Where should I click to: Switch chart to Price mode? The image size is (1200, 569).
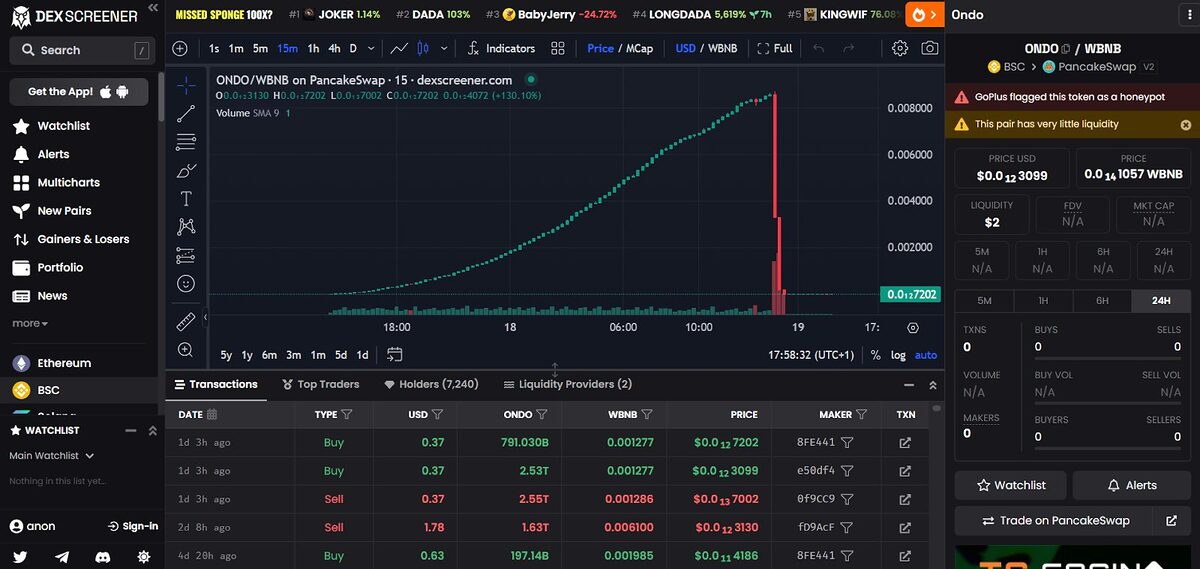(601, 48)
